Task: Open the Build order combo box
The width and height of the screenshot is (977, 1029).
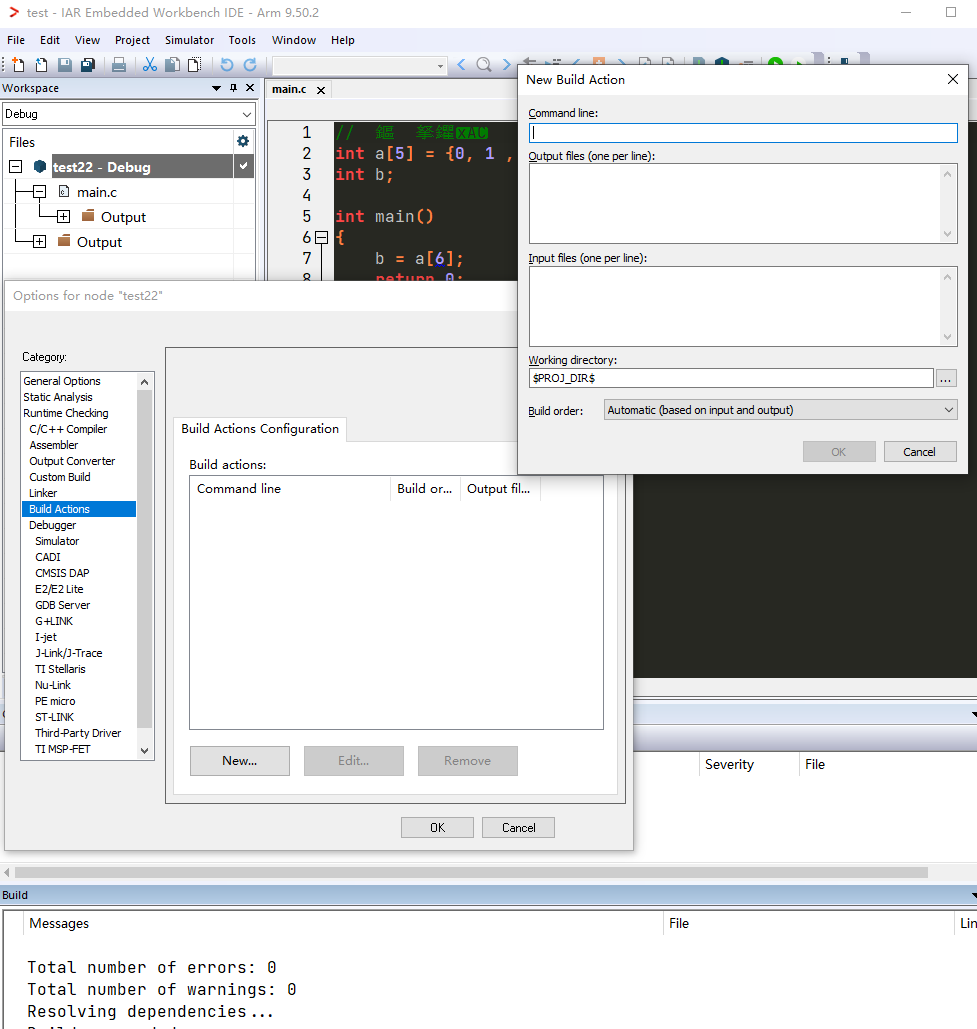Action: pos(780,410)
